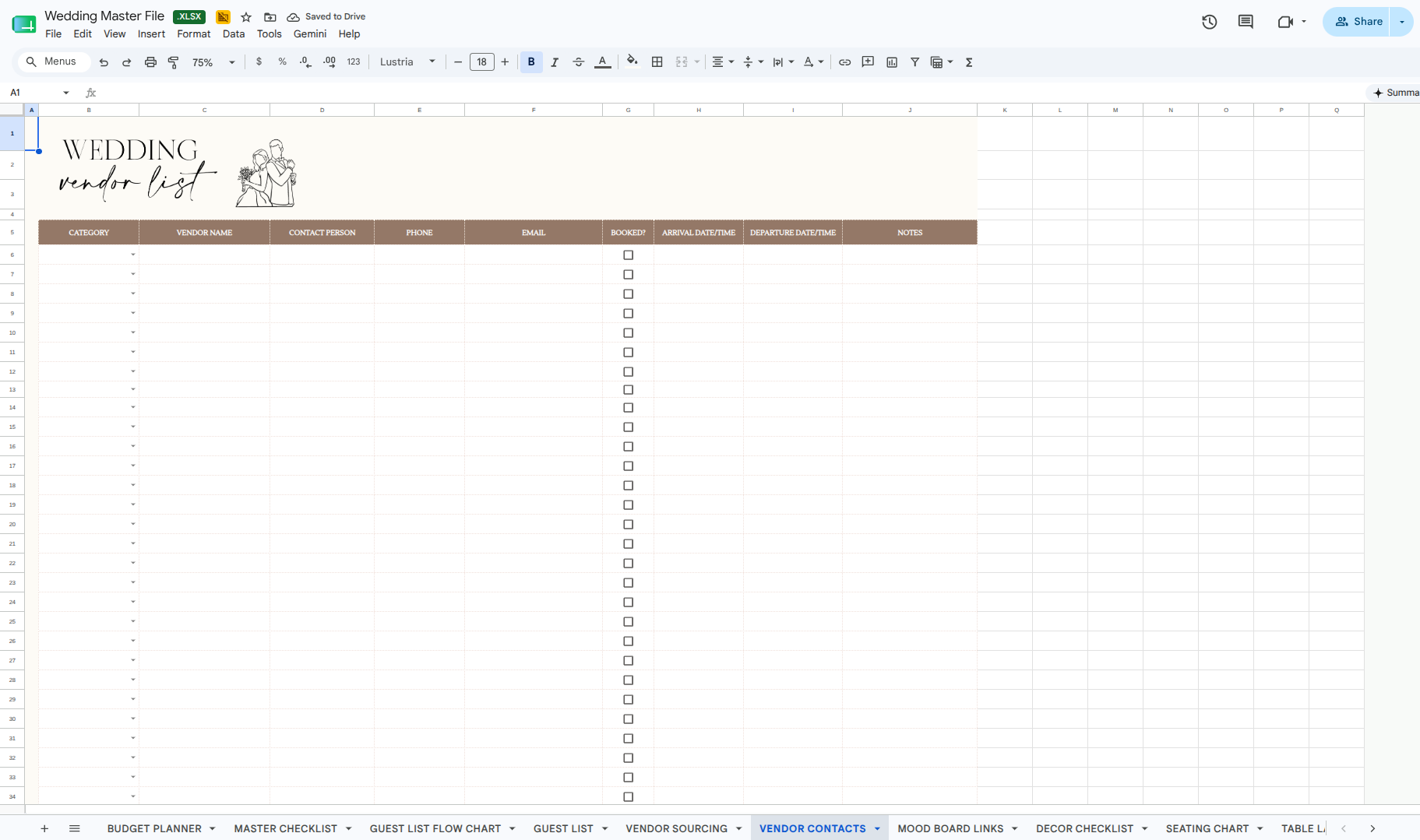Enable Booked checkbox in row 31

coord(628,738)
